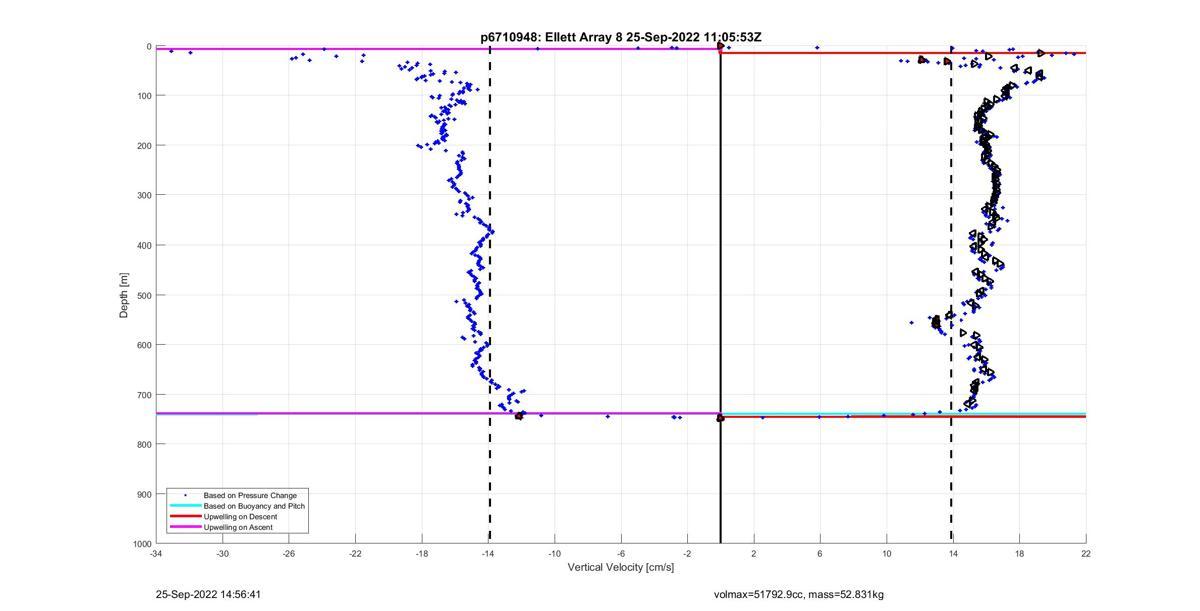Select legend entry Upwelling on Ascent
The height and width of the screenshot is (611, 1200).
pyautogui.click(x=239, y=527)
